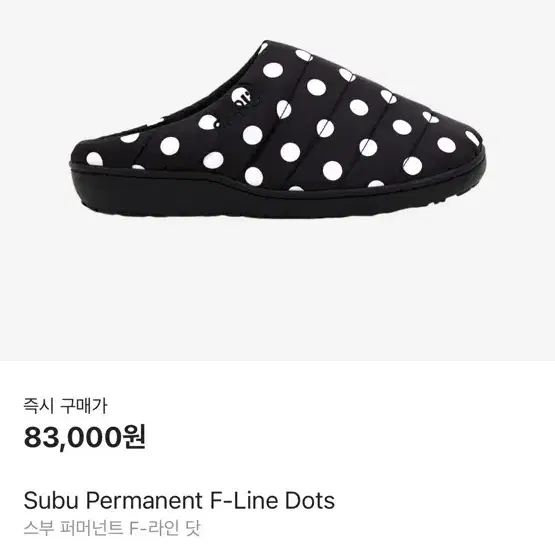The width and height of the screenshot is (555, 555).
Task: Open the polka-dot slipper product image
Action: (278, 130)
